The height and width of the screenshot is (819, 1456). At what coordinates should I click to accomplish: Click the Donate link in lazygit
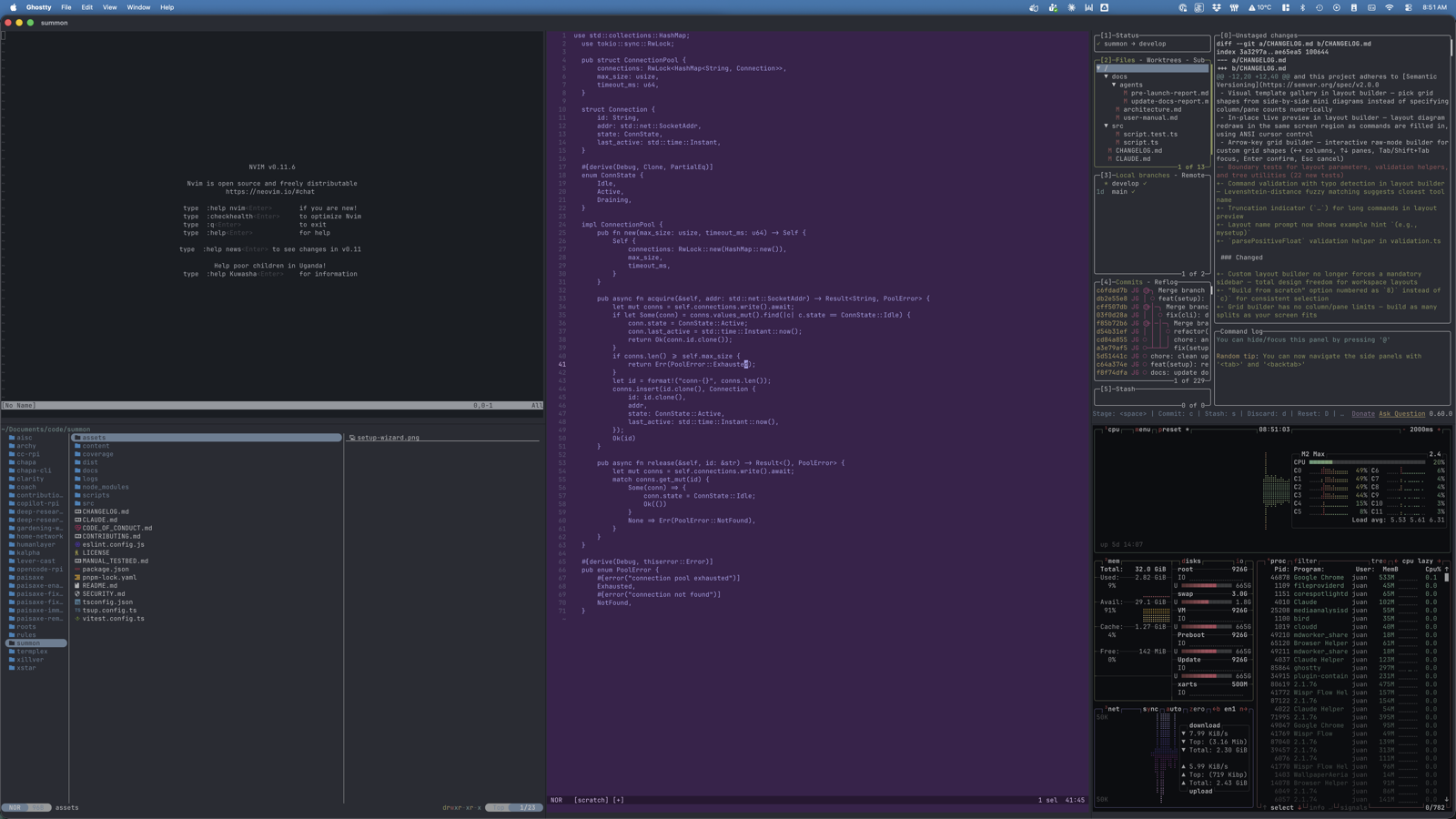click(1362, 413)
